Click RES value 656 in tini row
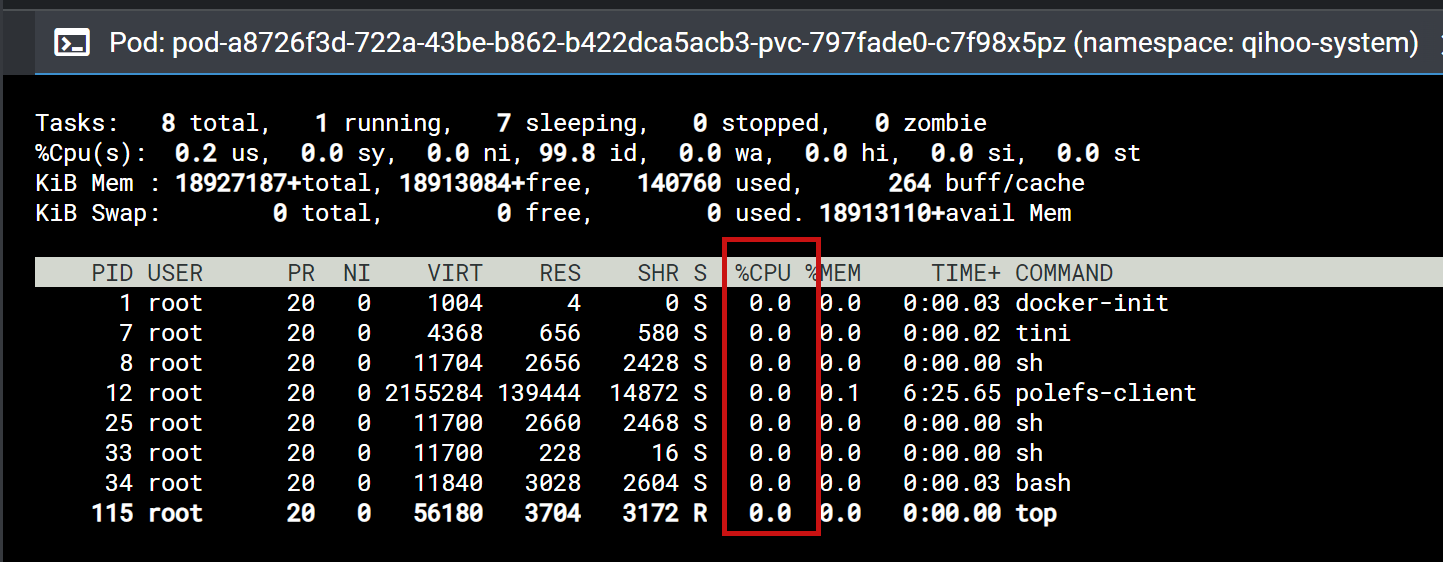 560,333
